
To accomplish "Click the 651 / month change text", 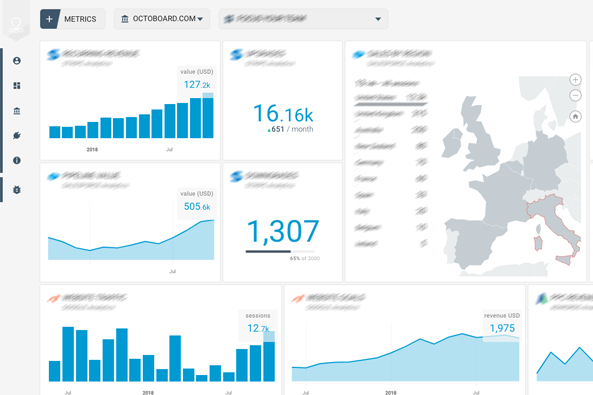I will click(290, 129).
